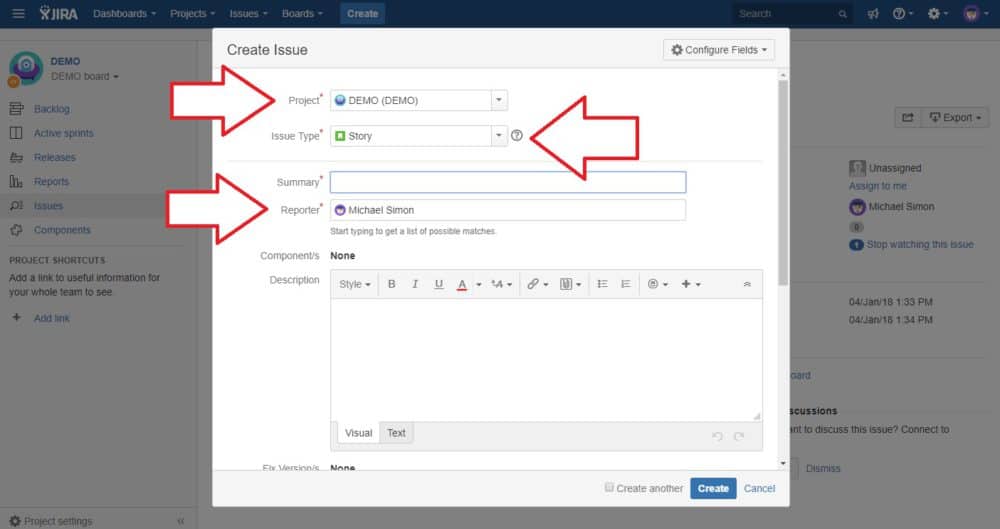Click the scrollbar down arrow
The height and width of the screenshot is (529, 1000).
click(783, 463)
